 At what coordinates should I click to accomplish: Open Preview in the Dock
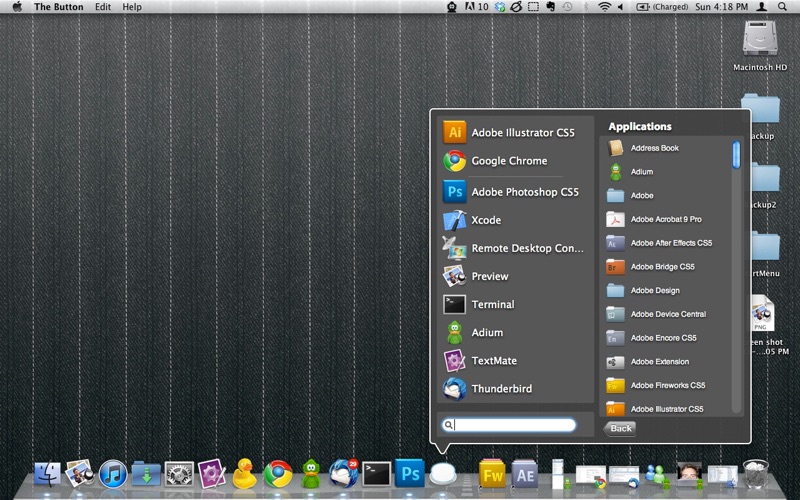click(x=80, y=473)
